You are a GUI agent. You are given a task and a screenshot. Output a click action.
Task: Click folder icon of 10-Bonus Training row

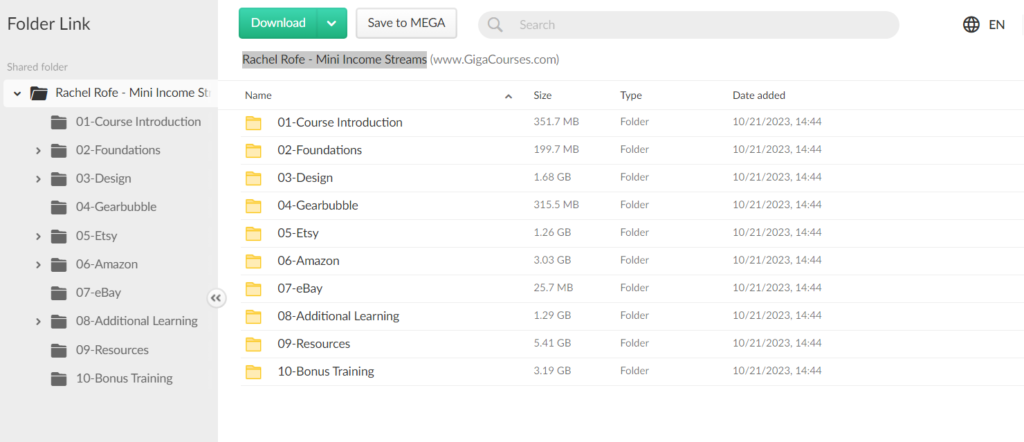[253, 372]
